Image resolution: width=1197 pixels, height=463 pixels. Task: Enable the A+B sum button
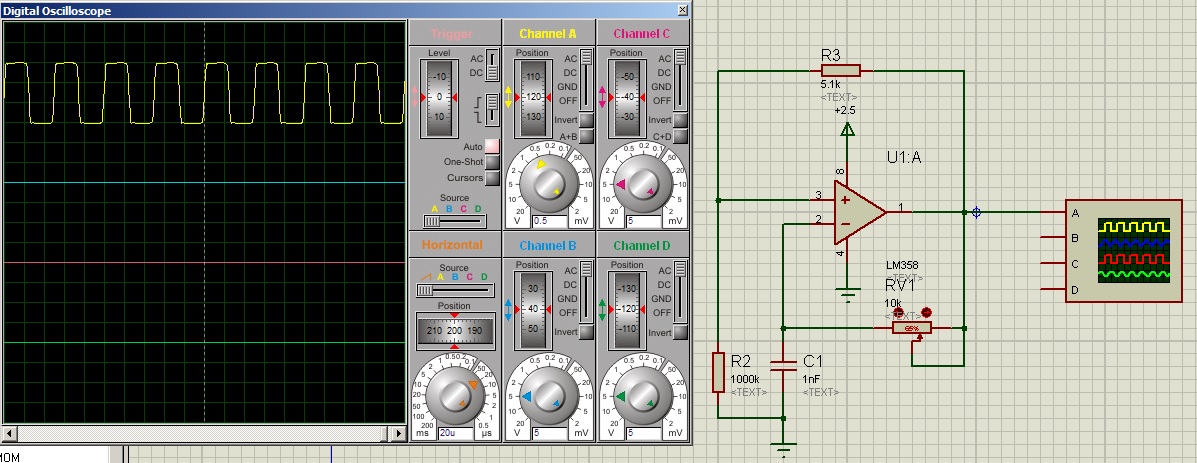[x=586, y=137]
